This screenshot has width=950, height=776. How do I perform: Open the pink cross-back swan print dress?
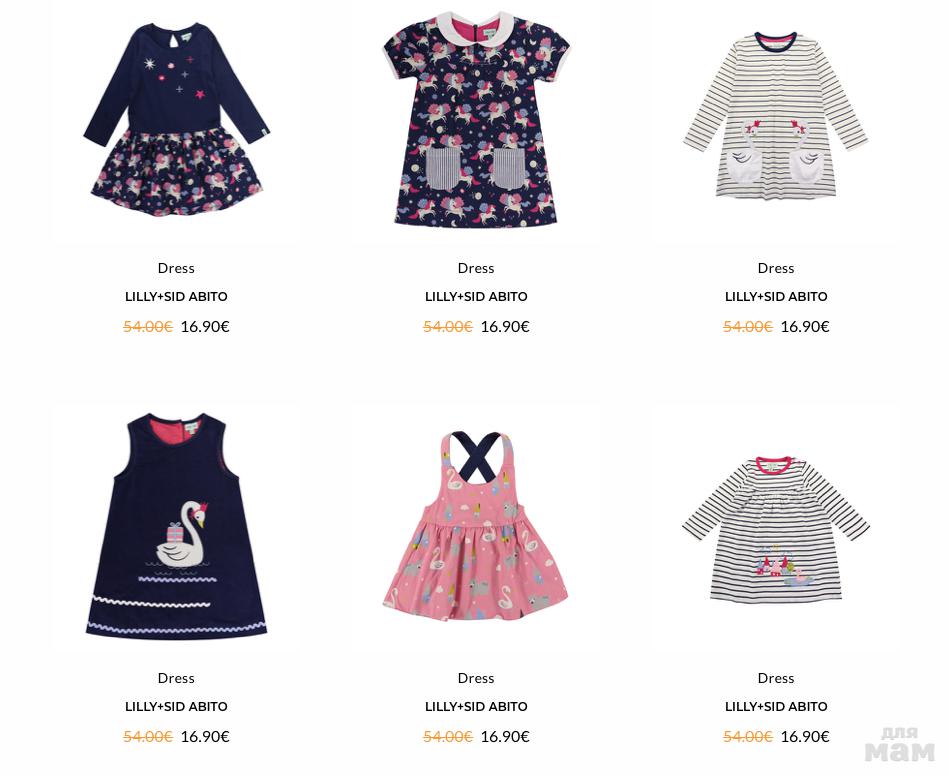click(476, 526)
